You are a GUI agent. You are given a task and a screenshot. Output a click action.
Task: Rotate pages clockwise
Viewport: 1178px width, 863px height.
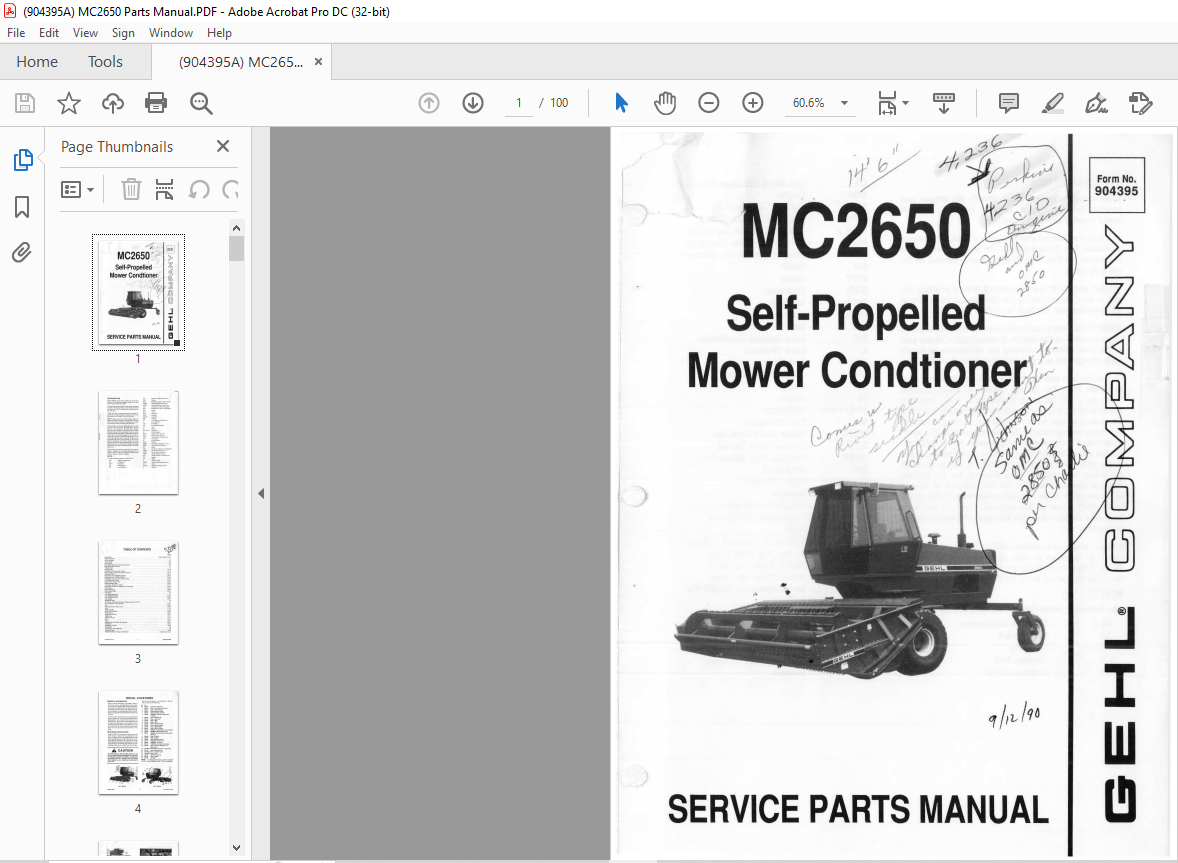click(x=231, y=189)
